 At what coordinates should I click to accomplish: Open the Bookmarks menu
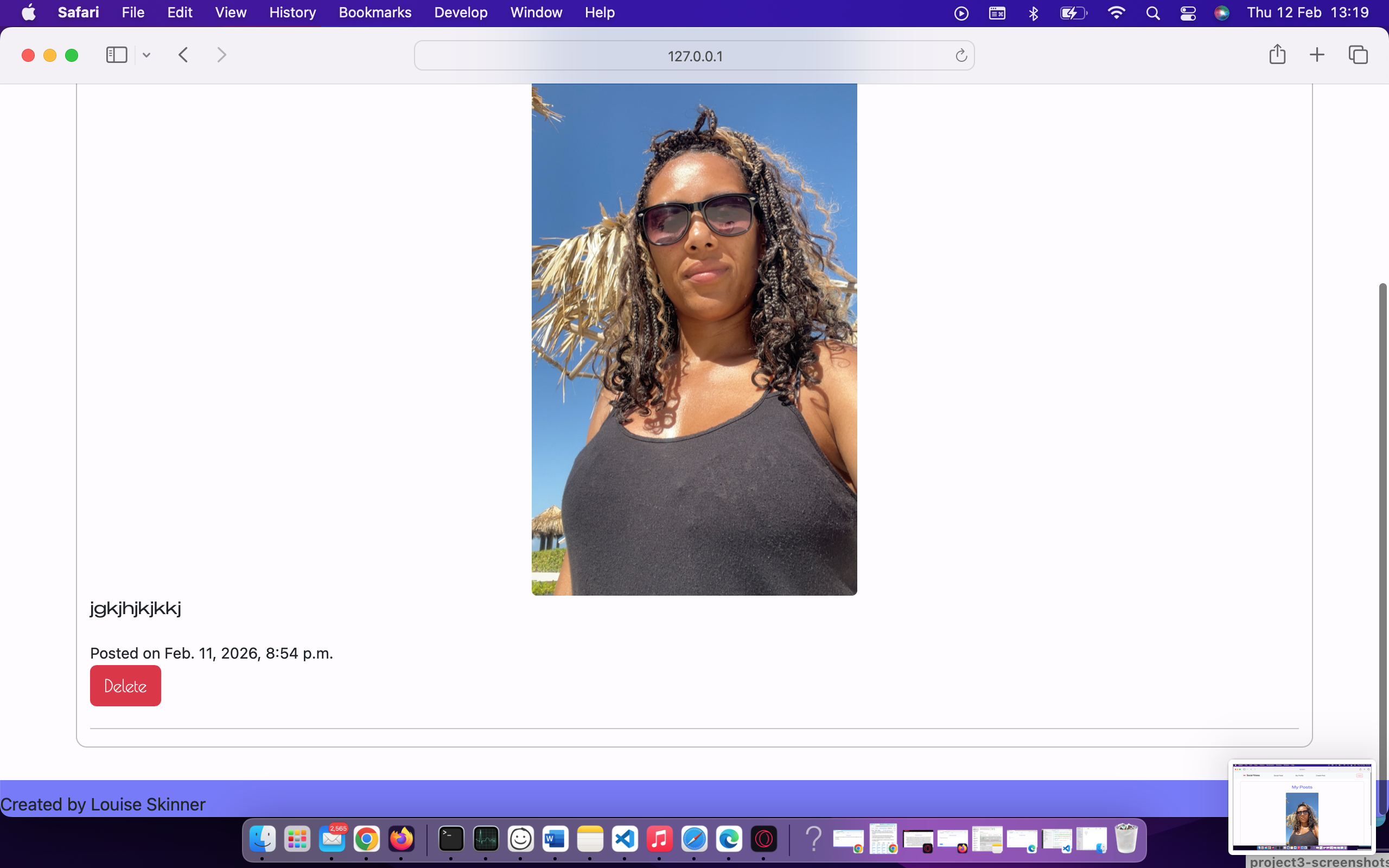375,12
